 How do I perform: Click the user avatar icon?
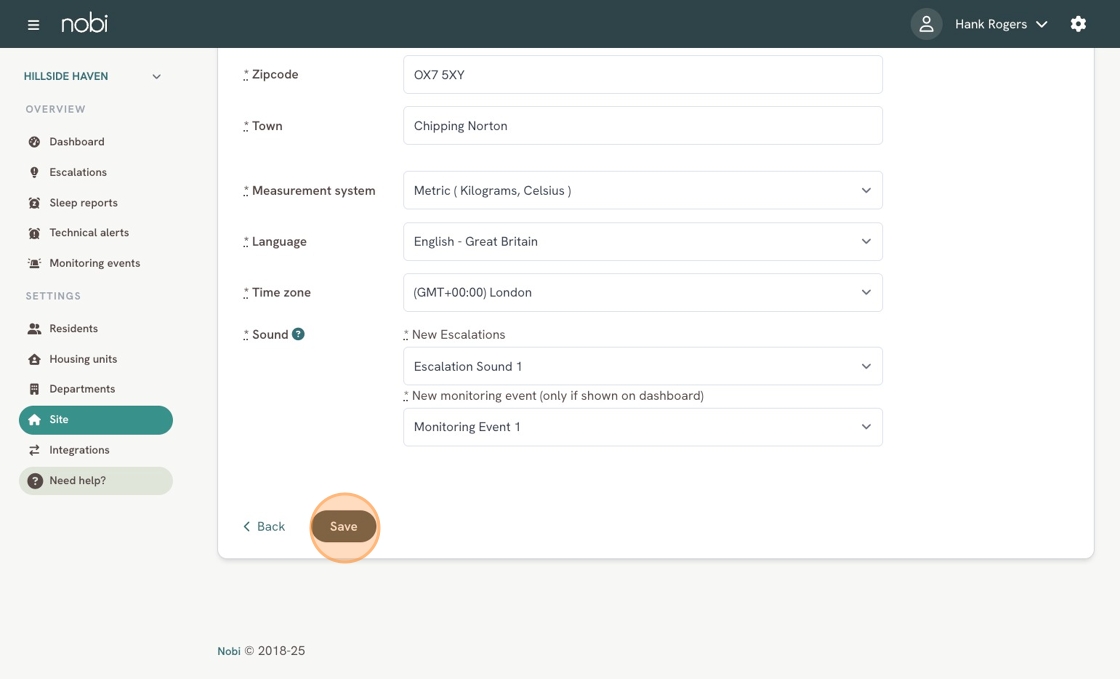click(x=926, y=24)
